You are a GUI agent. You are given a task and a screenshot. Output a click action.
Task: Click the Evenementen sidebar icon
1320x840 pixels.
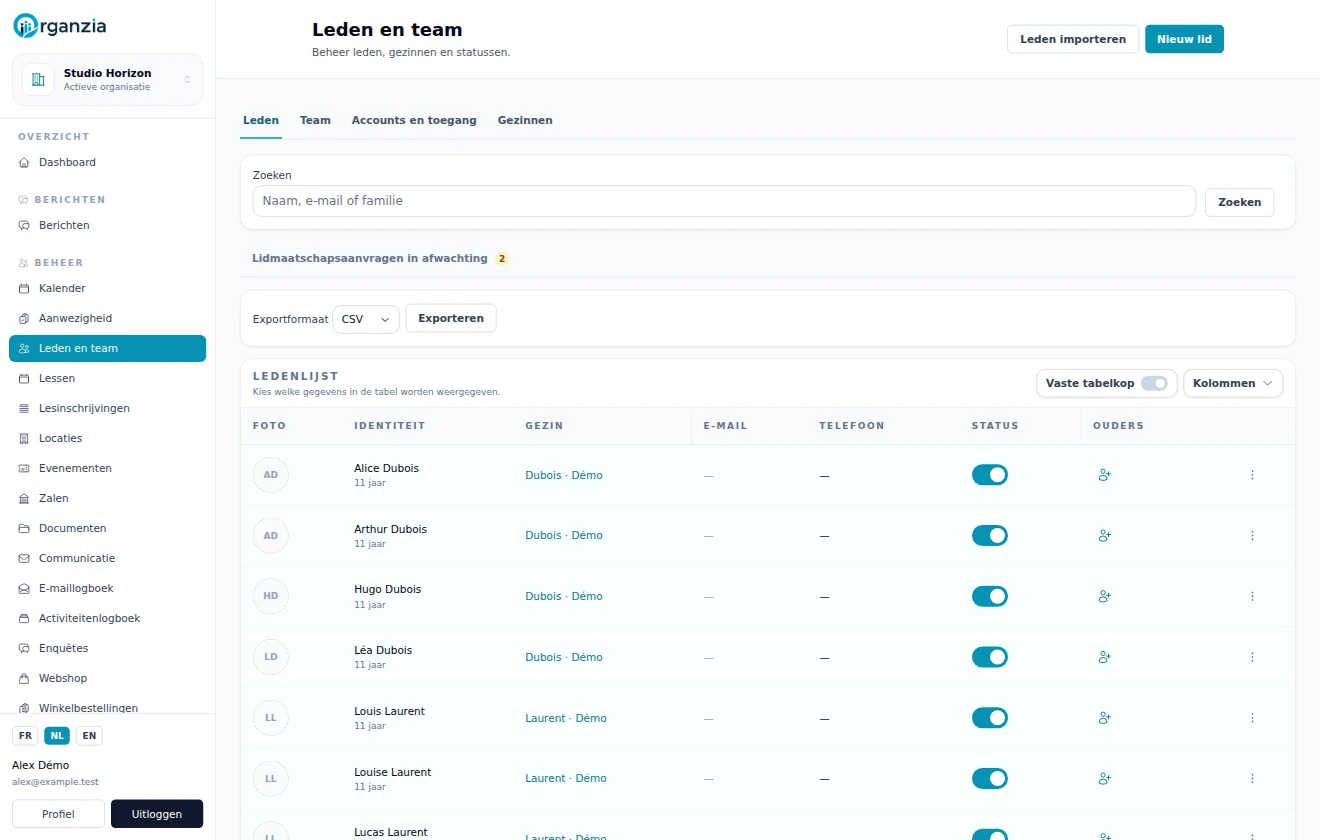(x=25, y=468)
